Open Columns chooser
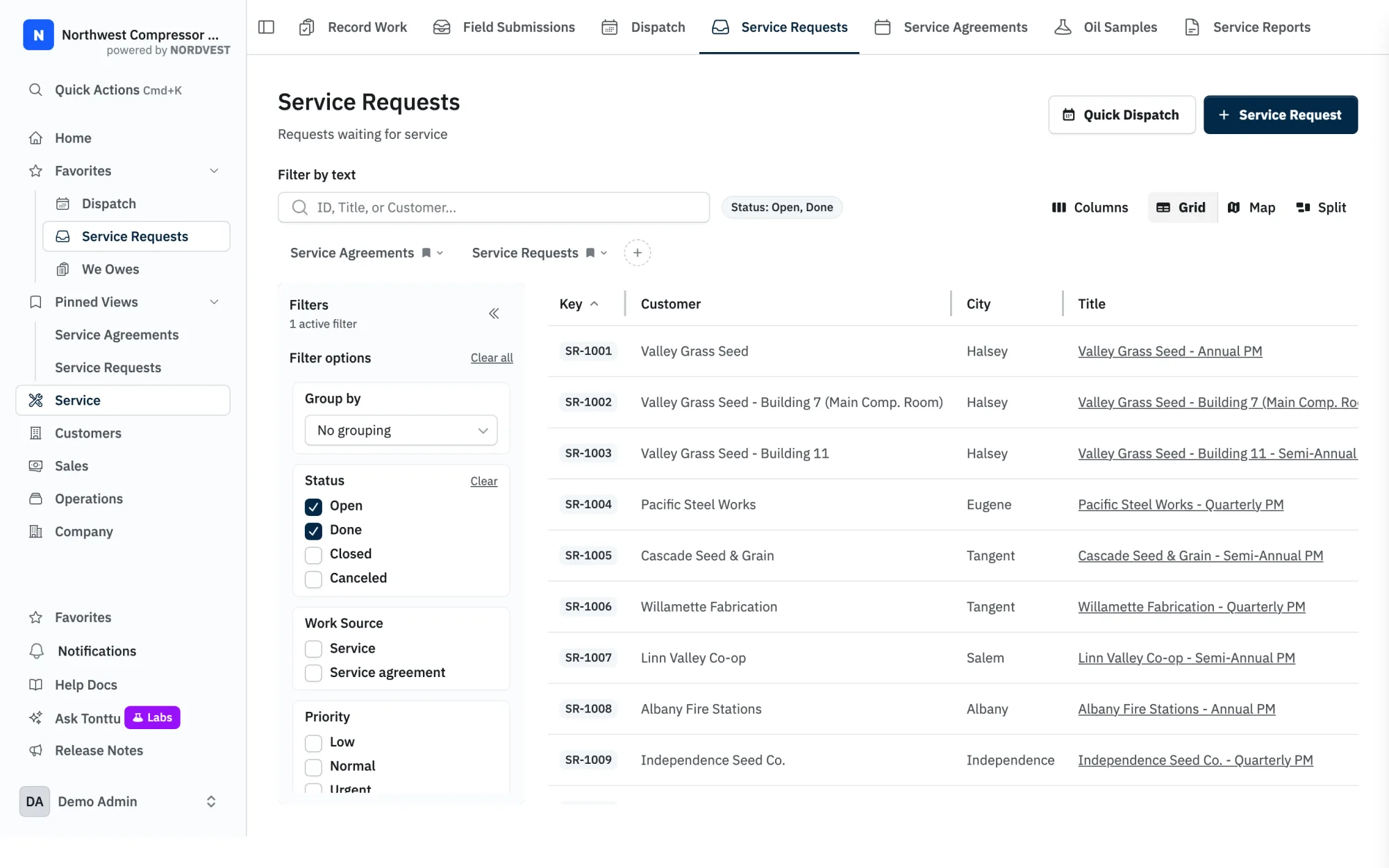The image size is (1389, 868). click(x=1090, y=208)
